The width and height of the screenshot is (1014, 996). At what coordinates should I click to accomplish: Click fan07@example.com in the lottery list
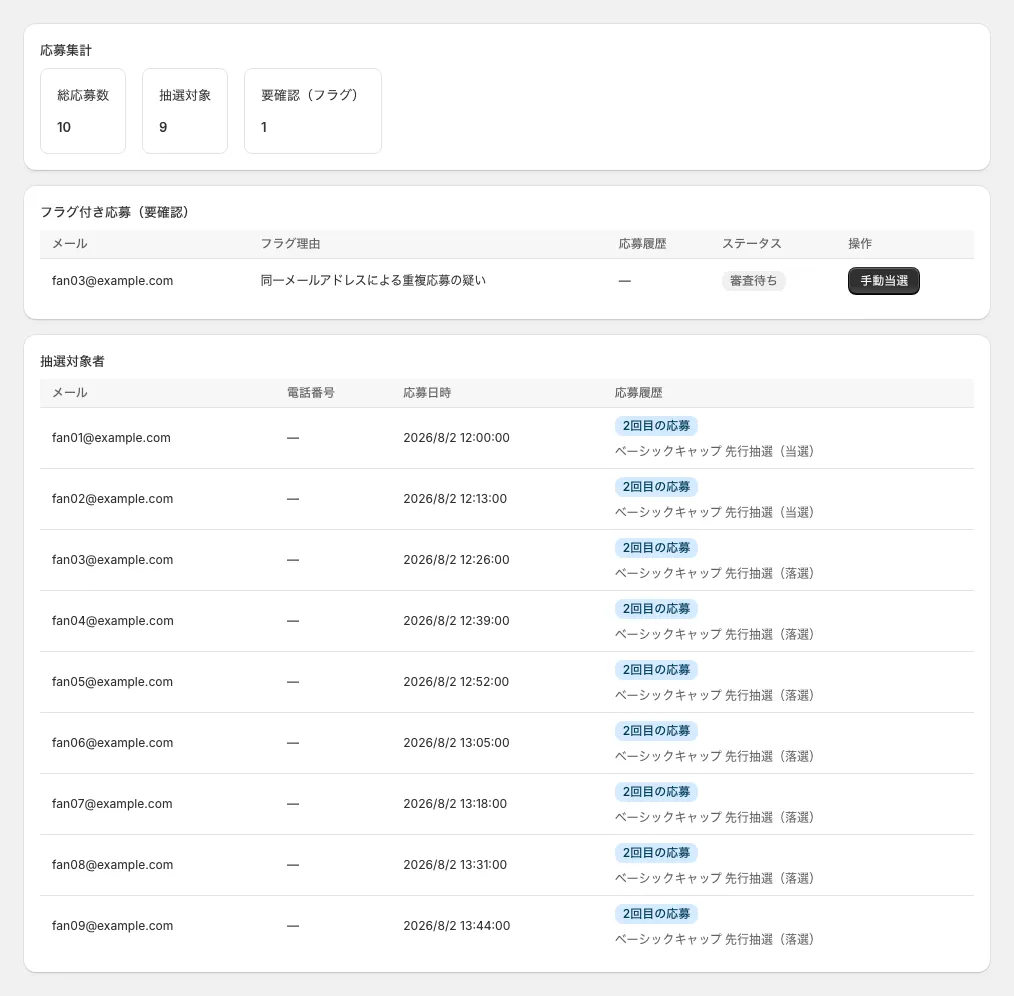[112, 804]
